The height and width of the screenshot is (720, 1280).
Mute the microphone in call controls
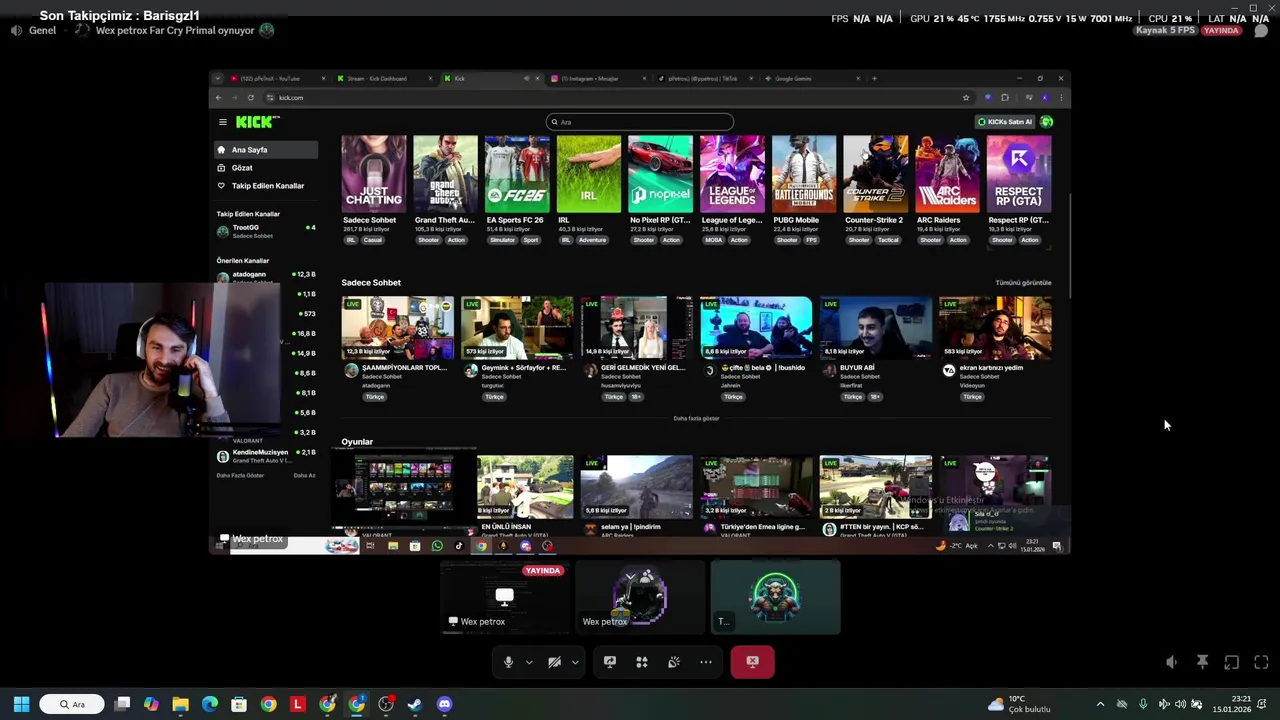tap(508, 662)
